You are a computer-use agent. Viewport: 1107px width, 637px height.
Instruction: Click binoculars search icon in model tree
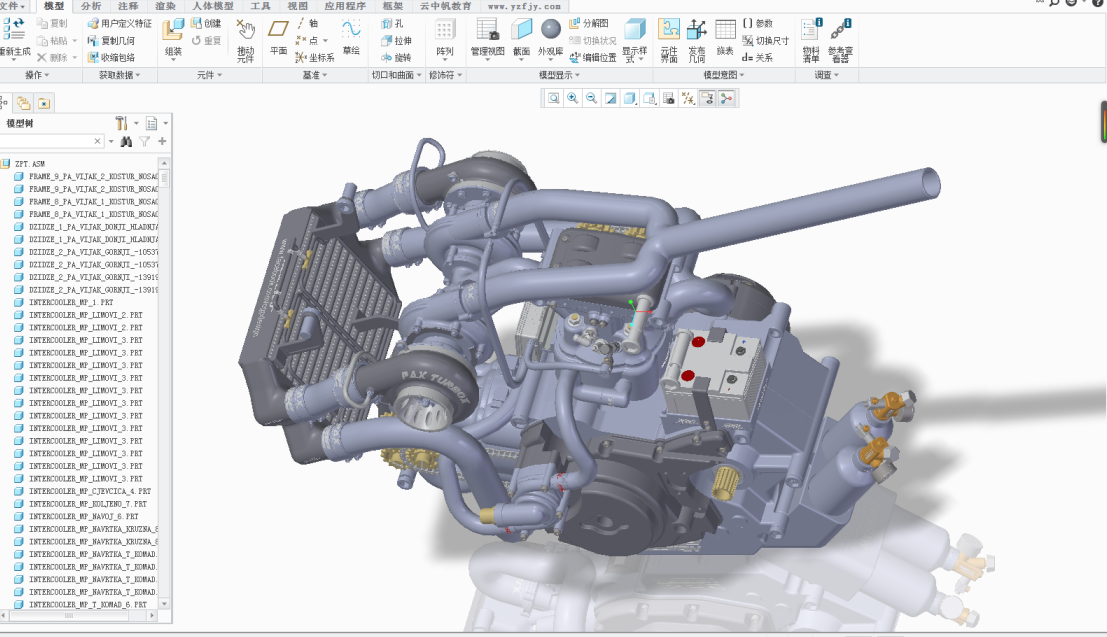pos(126,142)
